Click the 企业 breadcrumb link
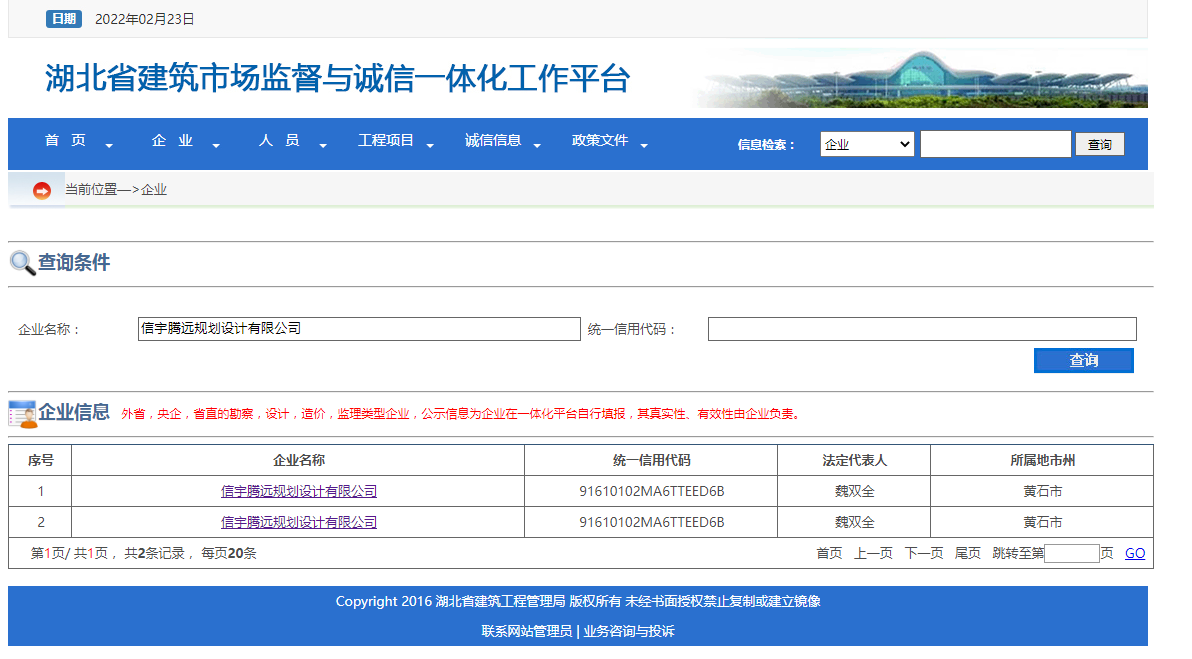This screenshot has height=659, width=1192. pos(156,188)
